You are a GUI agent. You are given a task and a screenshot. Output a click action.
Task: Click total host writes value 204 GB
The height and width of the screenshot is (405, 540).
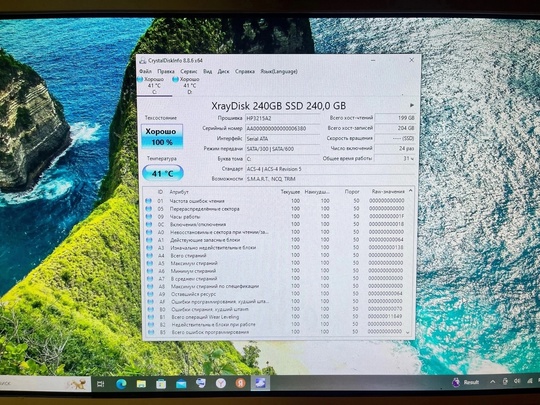395,128
